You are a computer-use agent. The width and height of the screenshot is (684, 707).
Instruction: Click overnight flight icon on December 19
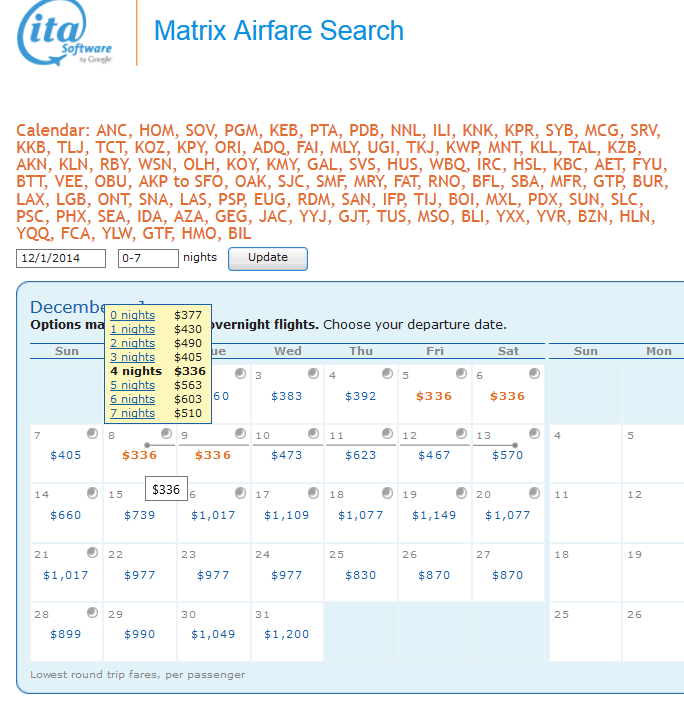[461, 494]
